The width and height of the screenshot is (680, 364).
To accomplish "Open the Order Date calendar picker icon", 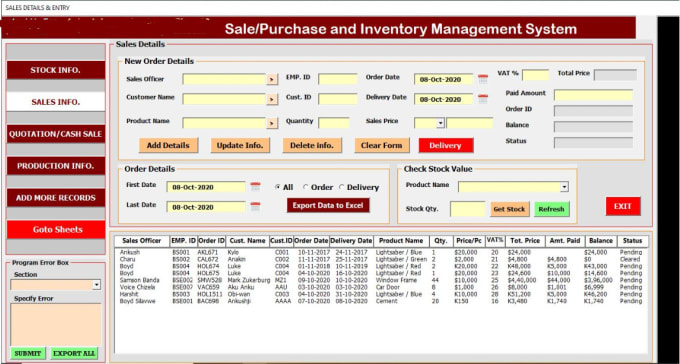I will [483, 79].
